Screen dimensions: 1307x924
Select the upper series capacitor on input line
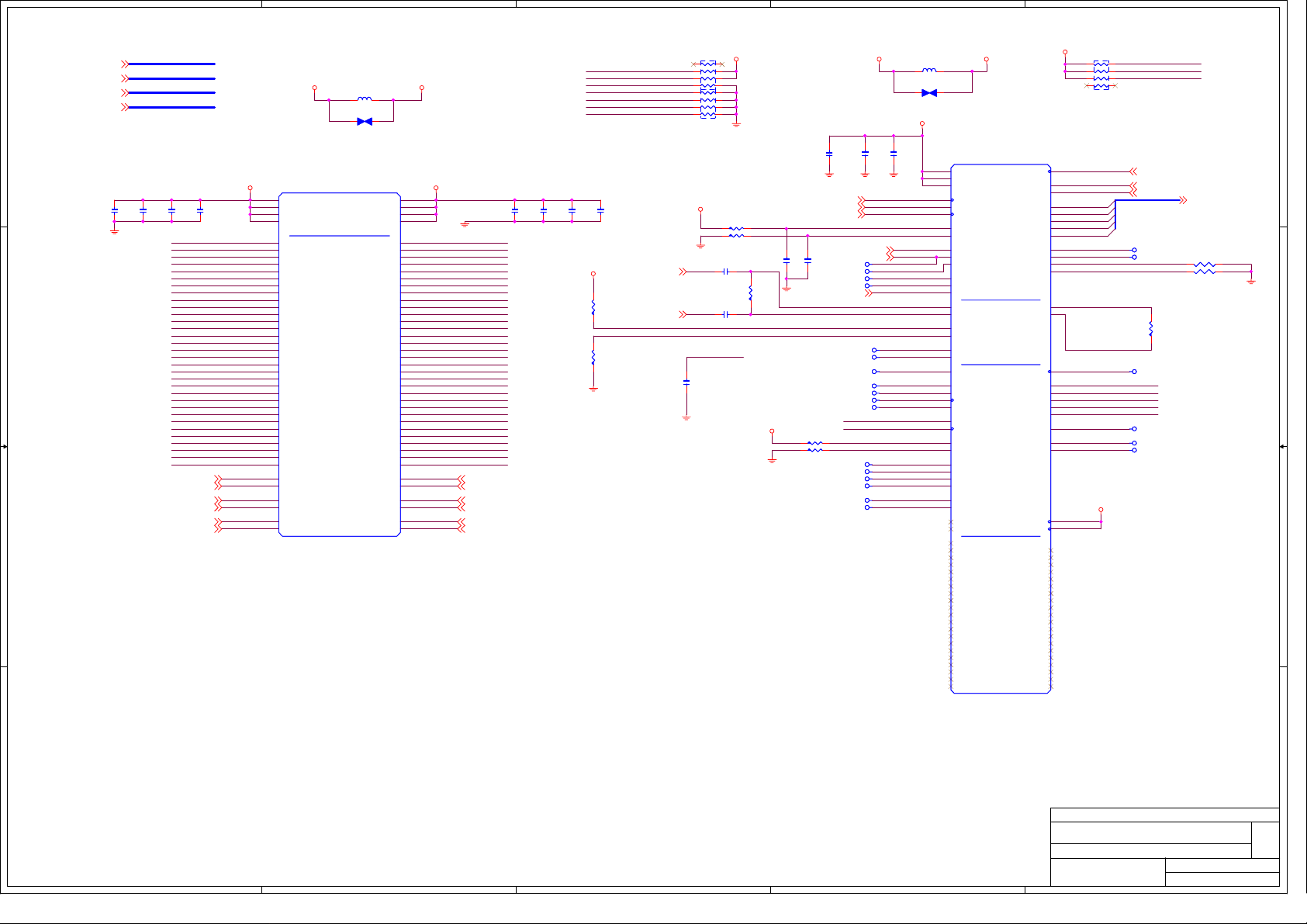(725, 272)
